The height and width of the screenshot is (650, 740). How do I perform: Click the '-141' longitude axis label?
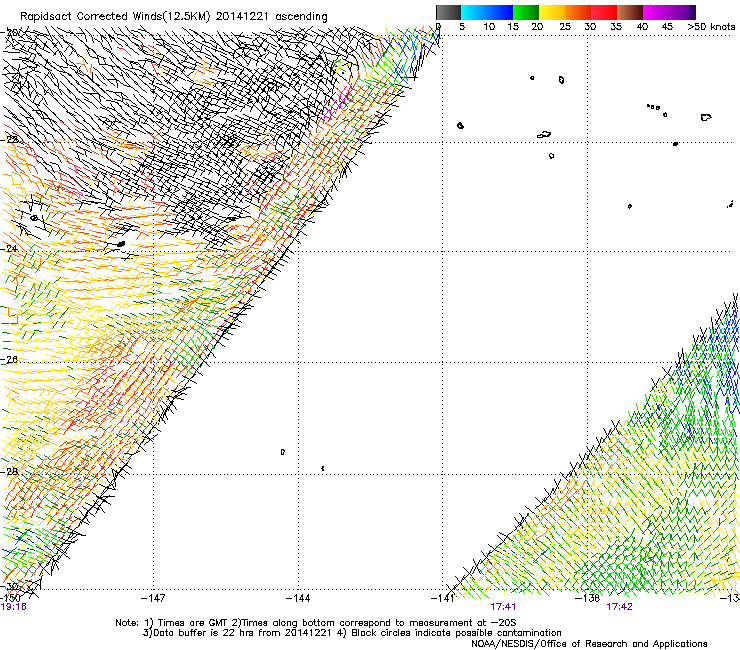(x=442, y=598)
